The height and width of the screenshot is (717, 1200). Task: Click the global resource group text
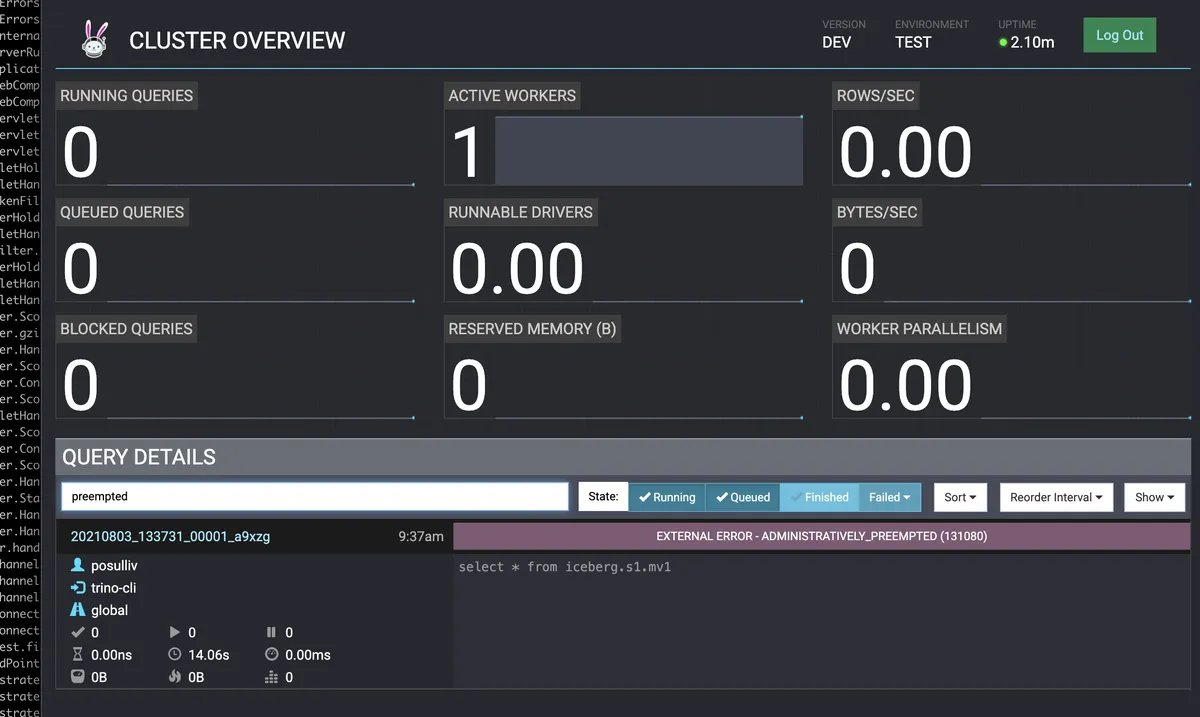tap(110, 610)
